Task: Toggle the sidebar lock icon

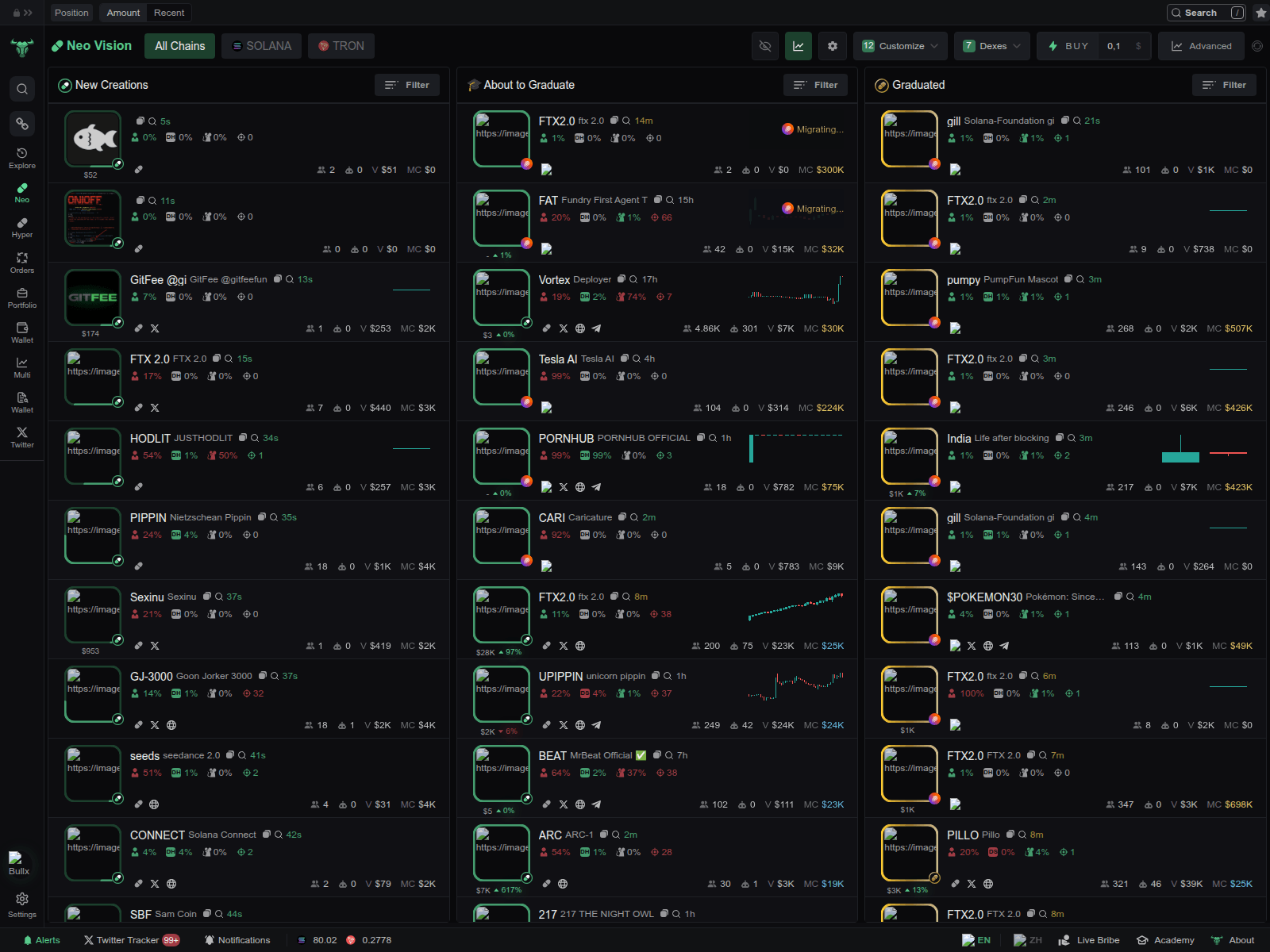Action: pos(17,13)
